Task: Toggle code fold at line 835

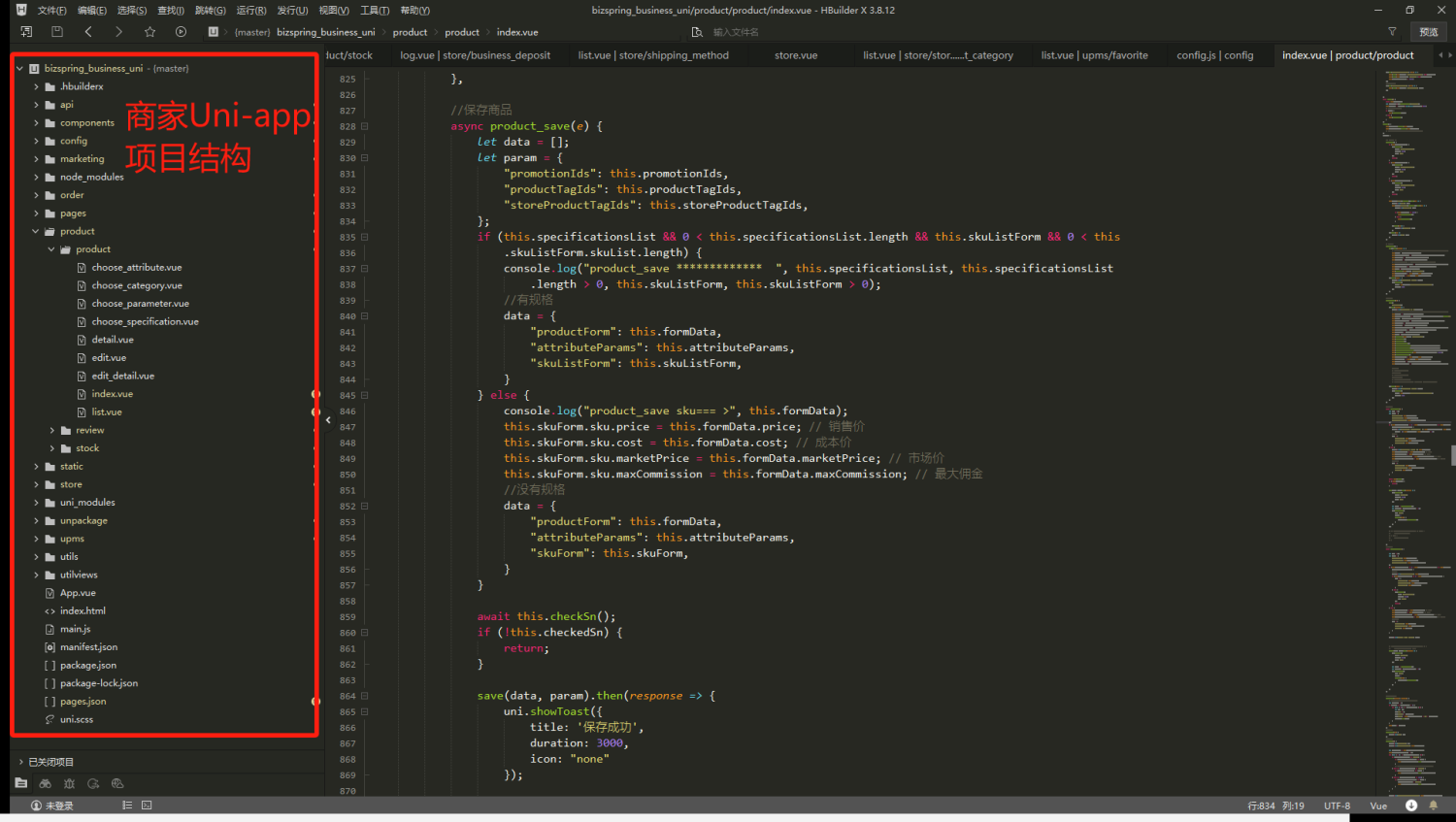Action: (365, 237)
